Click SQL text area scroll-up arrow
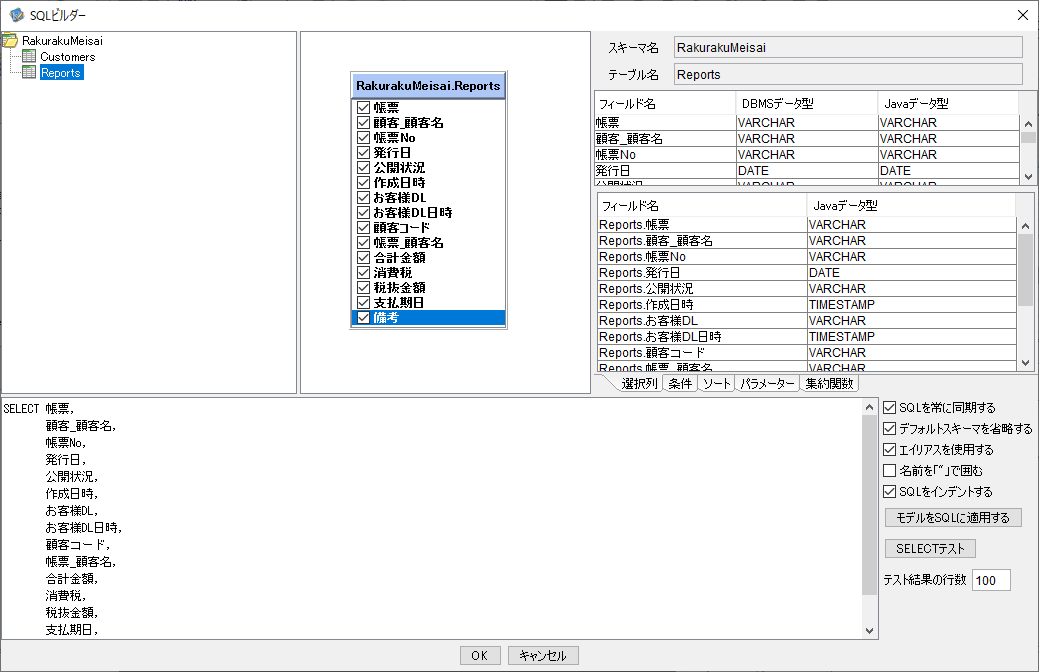Image resolution: width=1039 pixels, height=672 pixels. [869, 407]
